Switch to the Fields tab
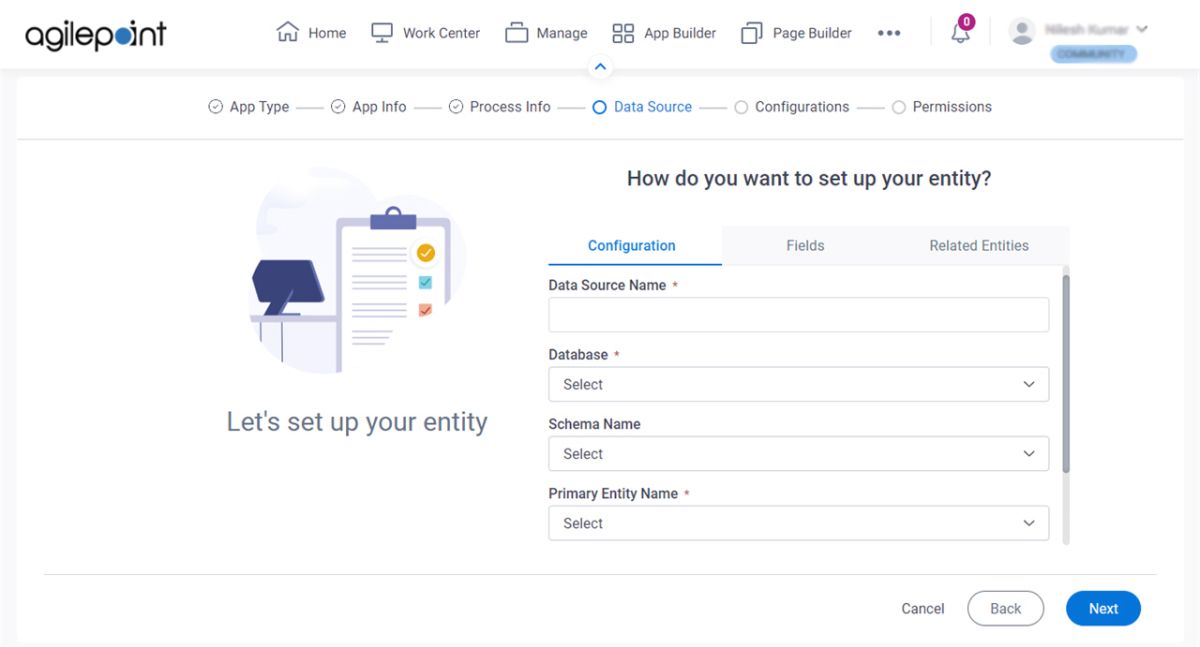1200x647 pixels. [x=805, y=246]
